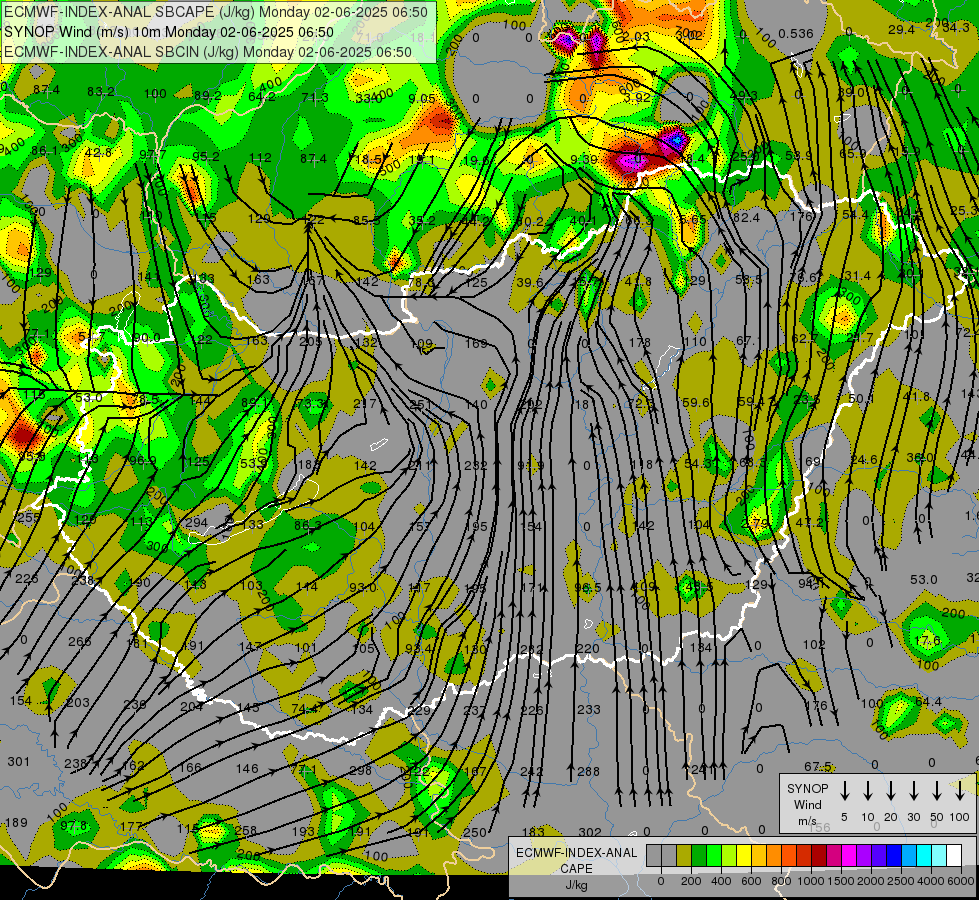Click the 9.05 value on the map

tap(422, 99)
